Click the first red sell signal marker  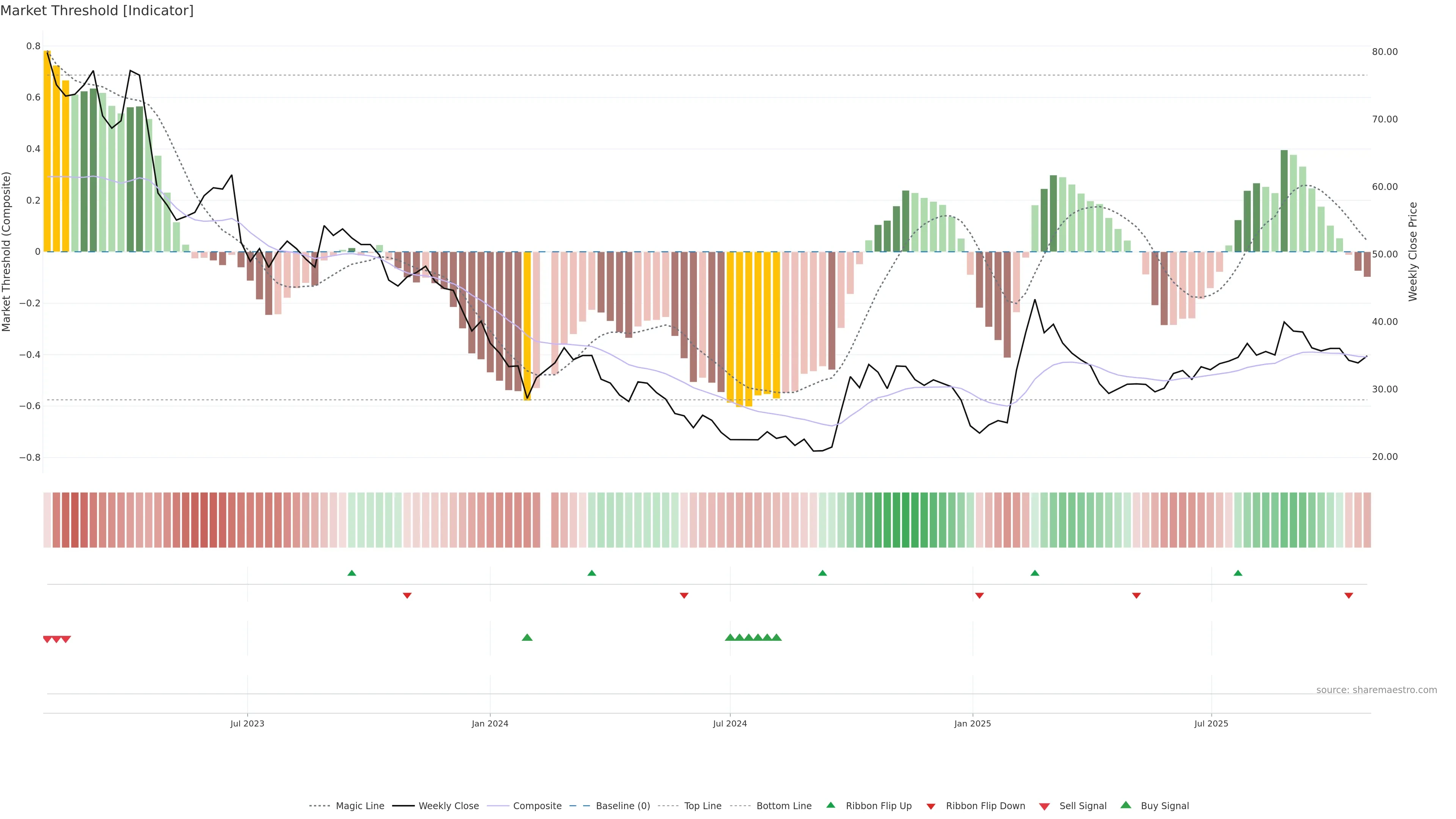click(x=47, y=639)
